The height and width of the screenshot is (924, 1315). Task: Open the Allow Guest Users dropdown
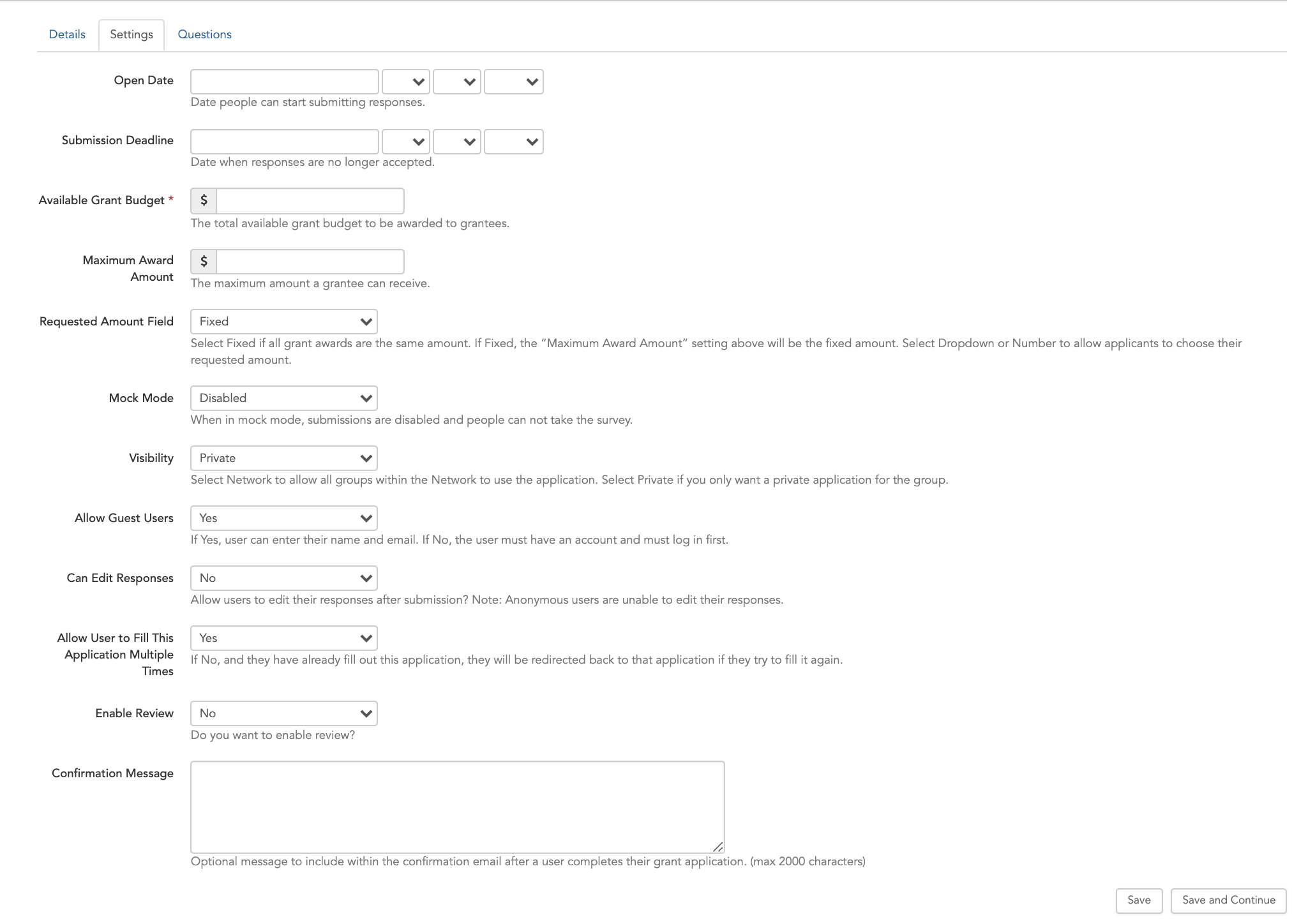284,518
